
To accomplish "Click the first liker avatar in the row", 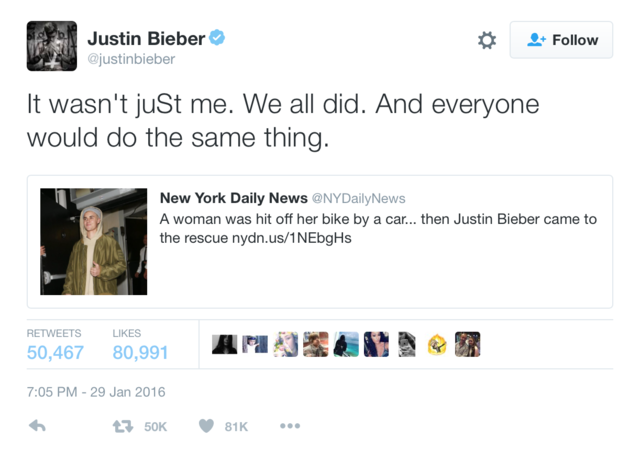I will [225, 345].
